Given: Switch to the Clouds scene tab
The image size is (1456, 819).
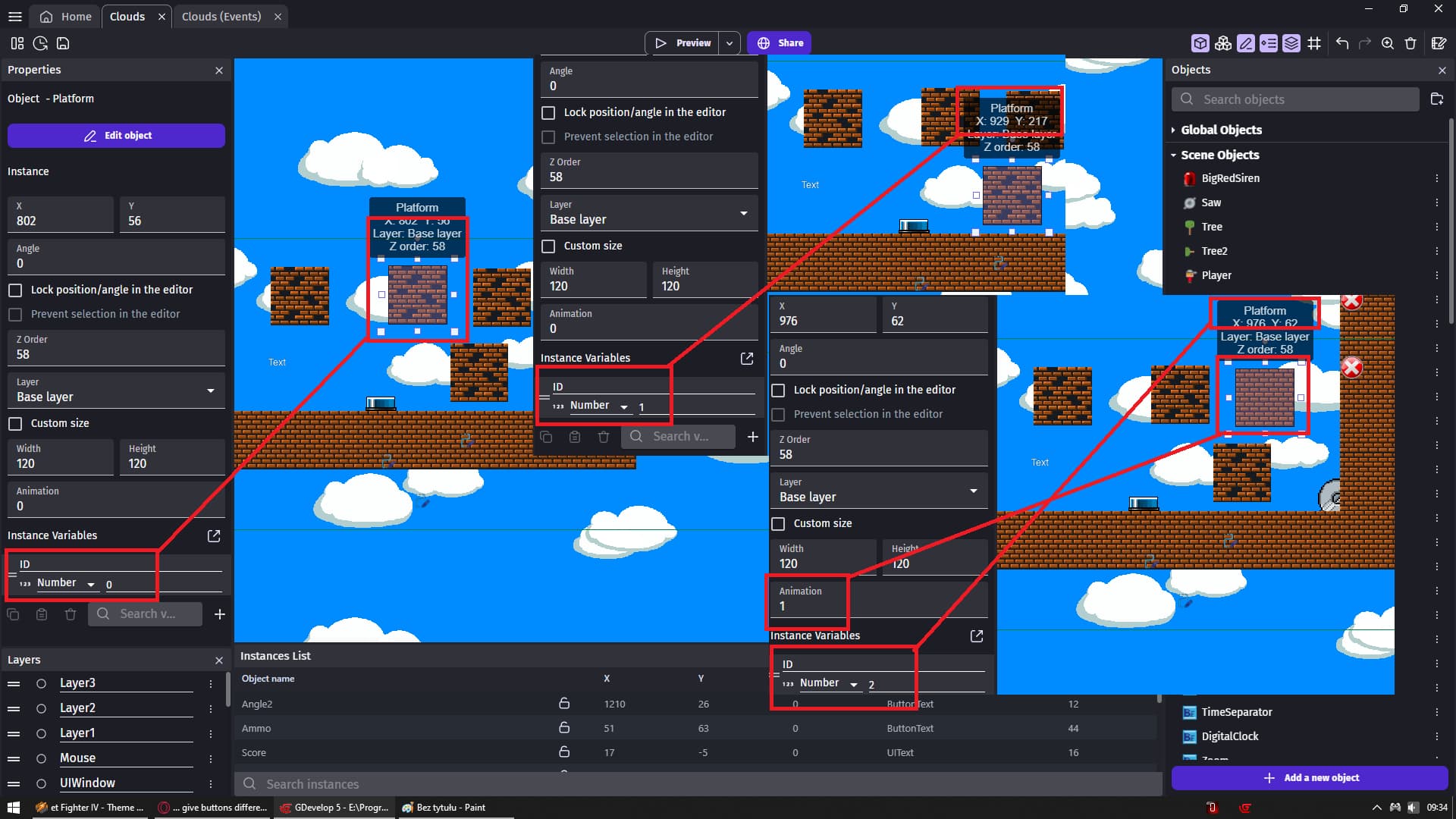Looking at the screenshot, I should coord(127,16).
